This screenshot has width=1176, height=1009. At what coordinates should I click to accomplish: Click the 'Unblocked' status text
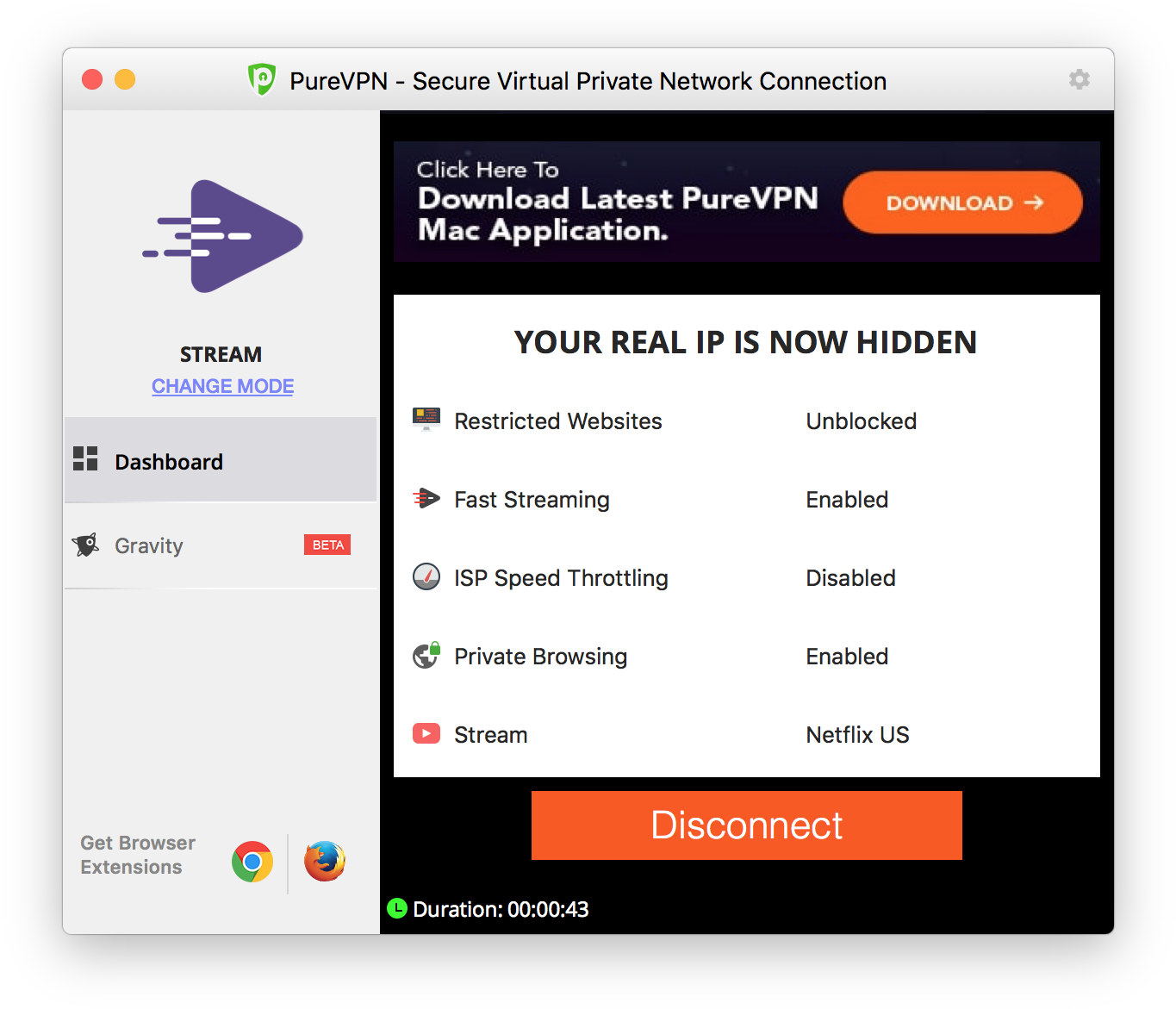pos(862,421)
